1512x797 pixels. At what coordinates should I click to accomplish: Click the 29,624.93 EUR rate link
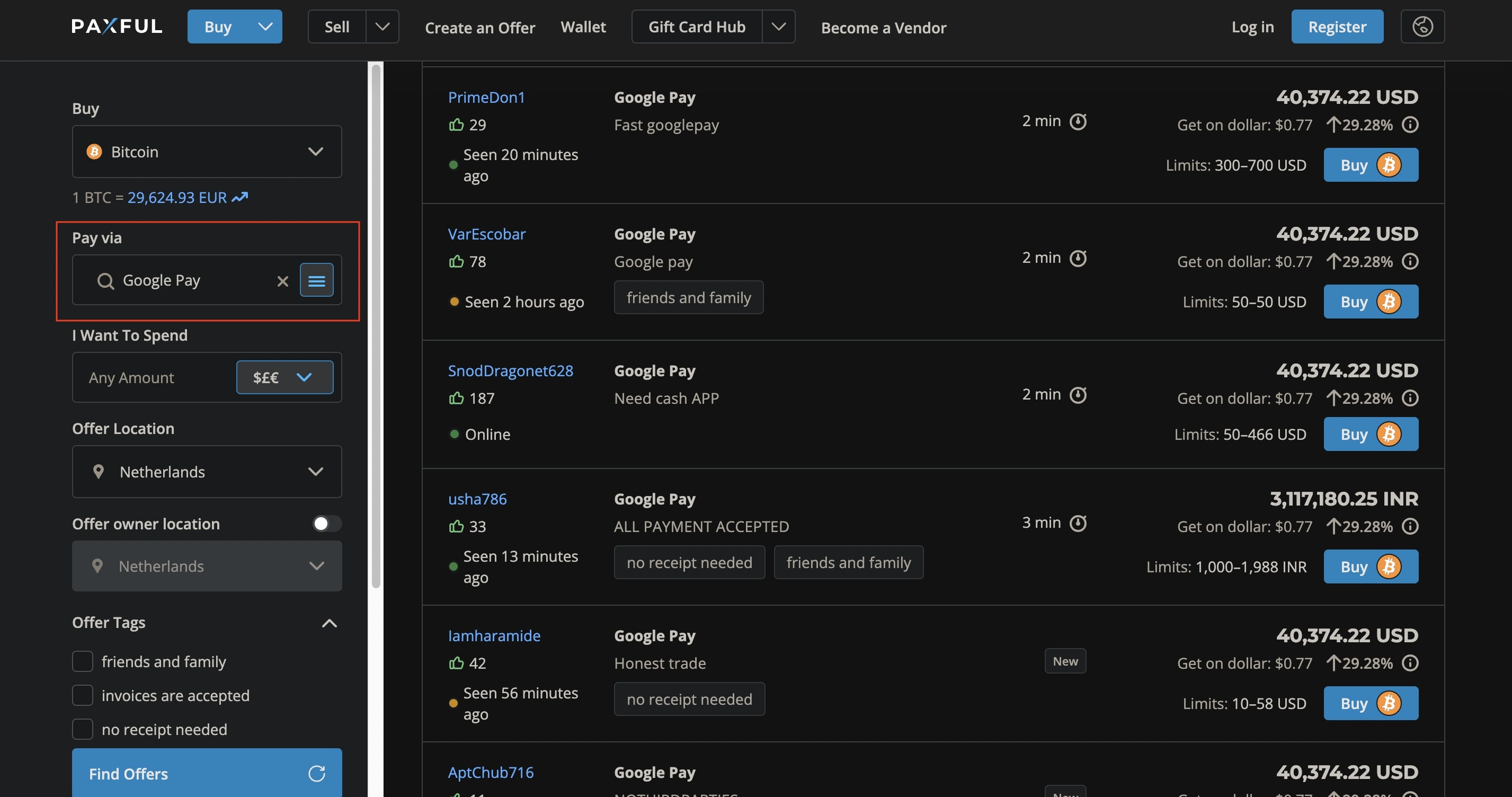tap(177, 197)
